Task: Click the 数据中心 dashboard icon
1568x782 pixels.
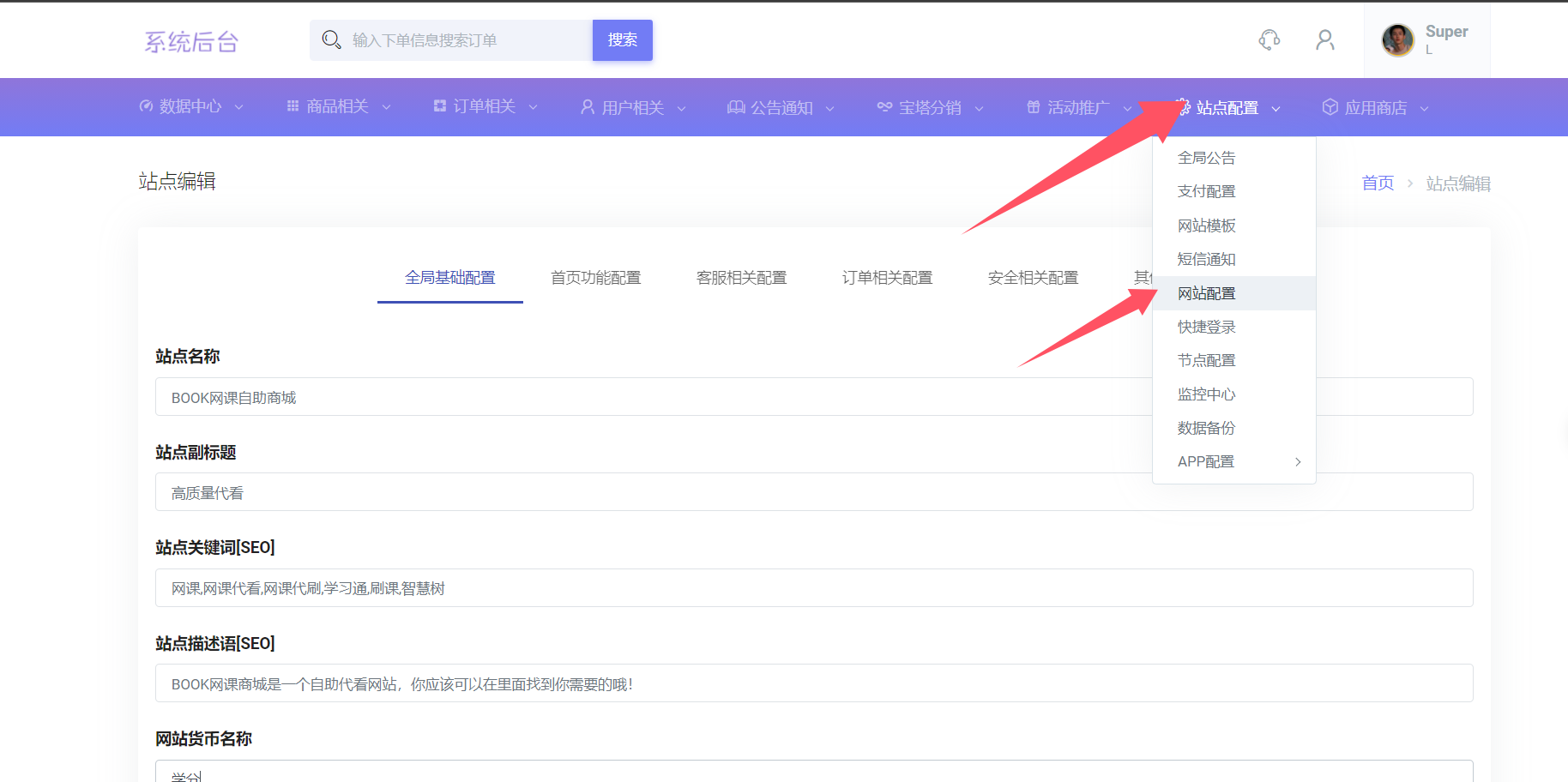Action: pyautogui.click(x=146, y=106)
